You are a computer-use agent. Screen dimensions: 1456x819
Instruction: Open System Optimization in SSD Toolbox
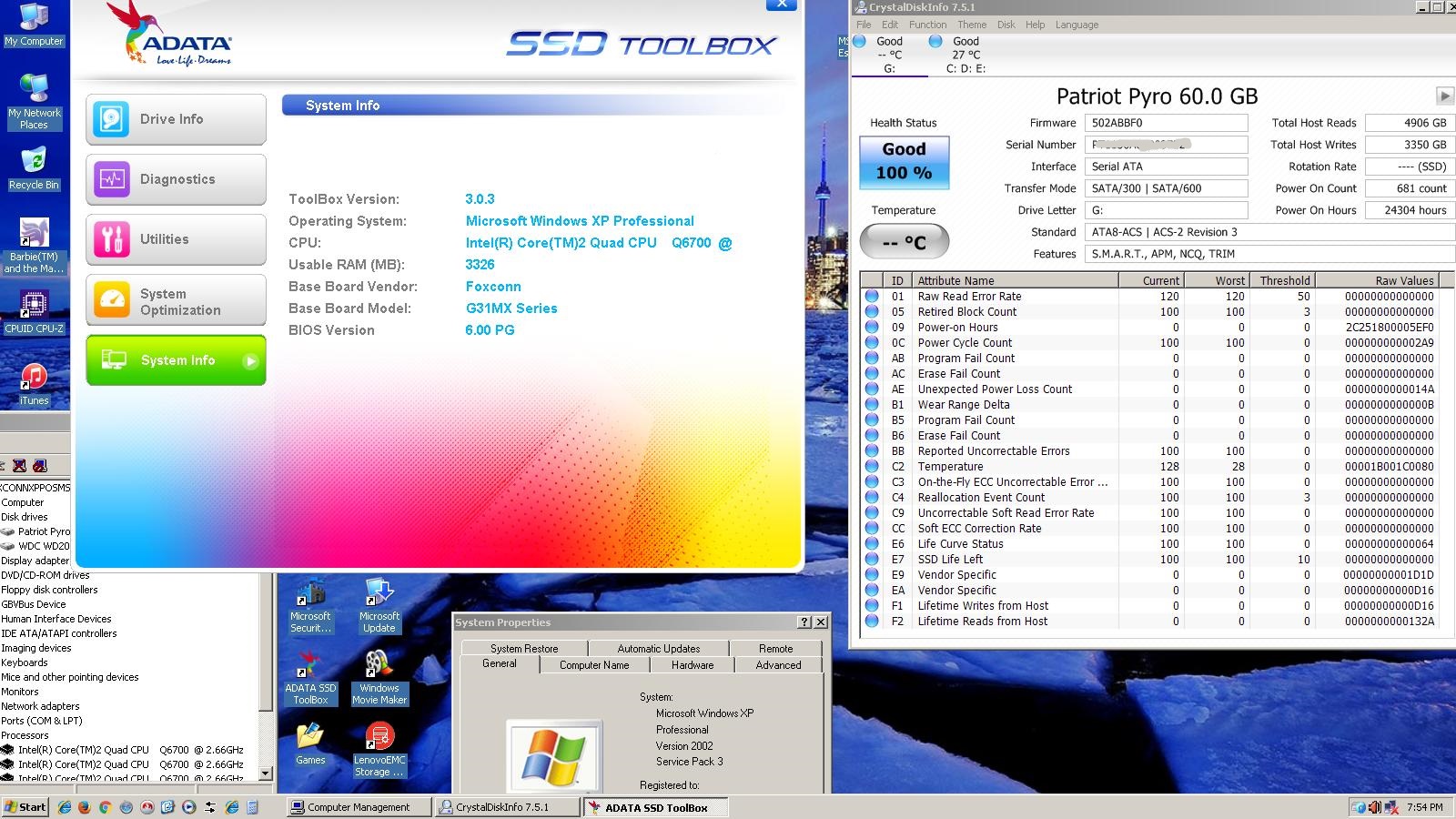176,301
